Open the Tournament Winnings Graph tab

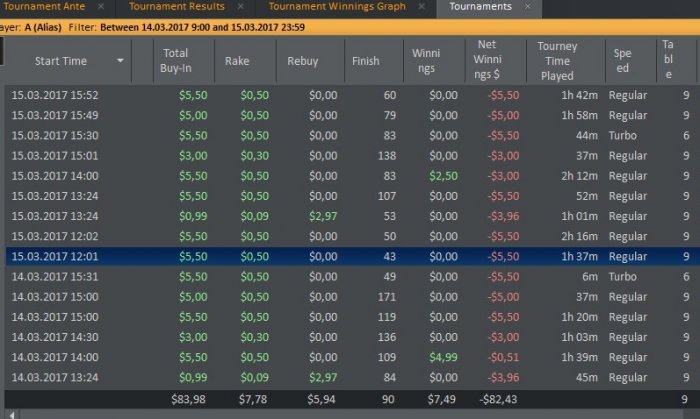[x=336, y=7]
